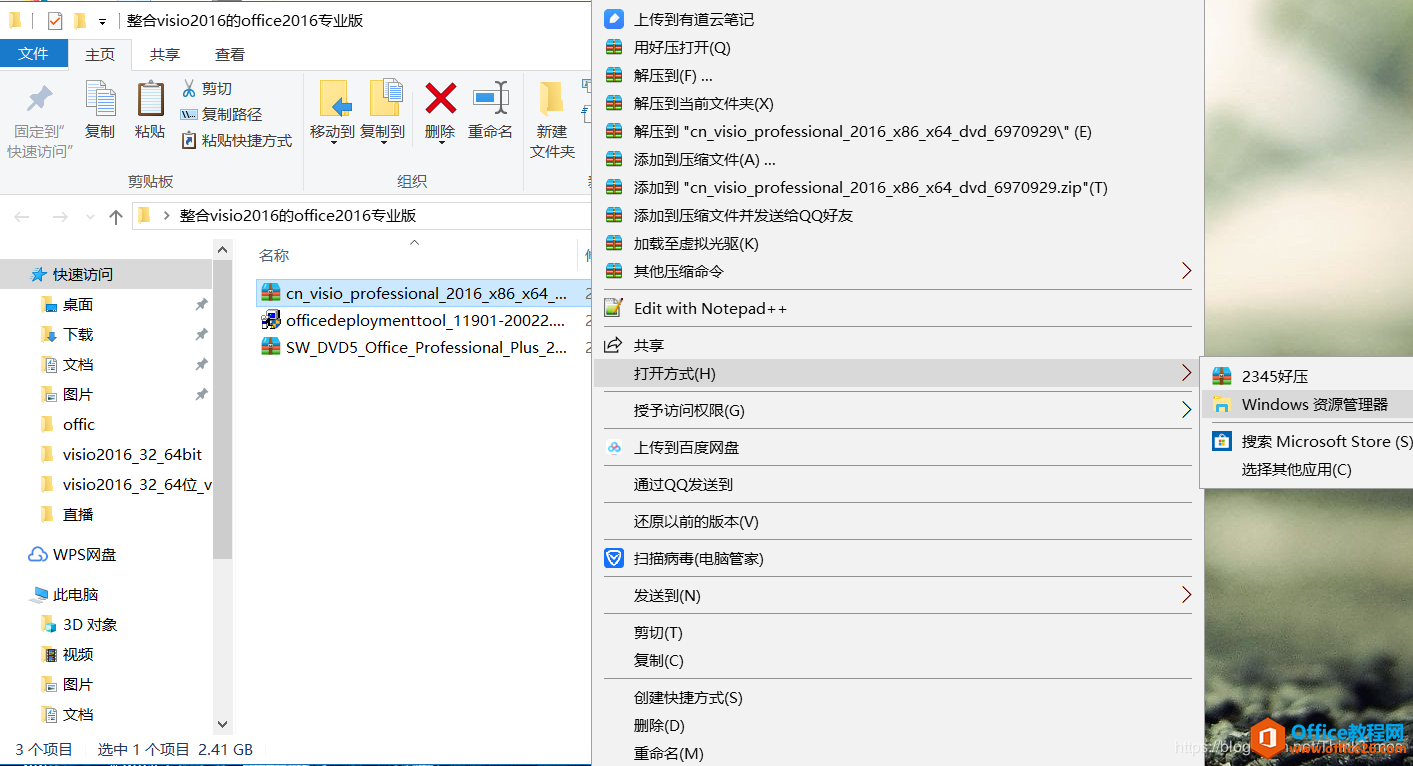This screenshot has height=766, width=1413.
Task: Click the 剪切 (Cut) scissors icon
Action: tap(189, 90)
